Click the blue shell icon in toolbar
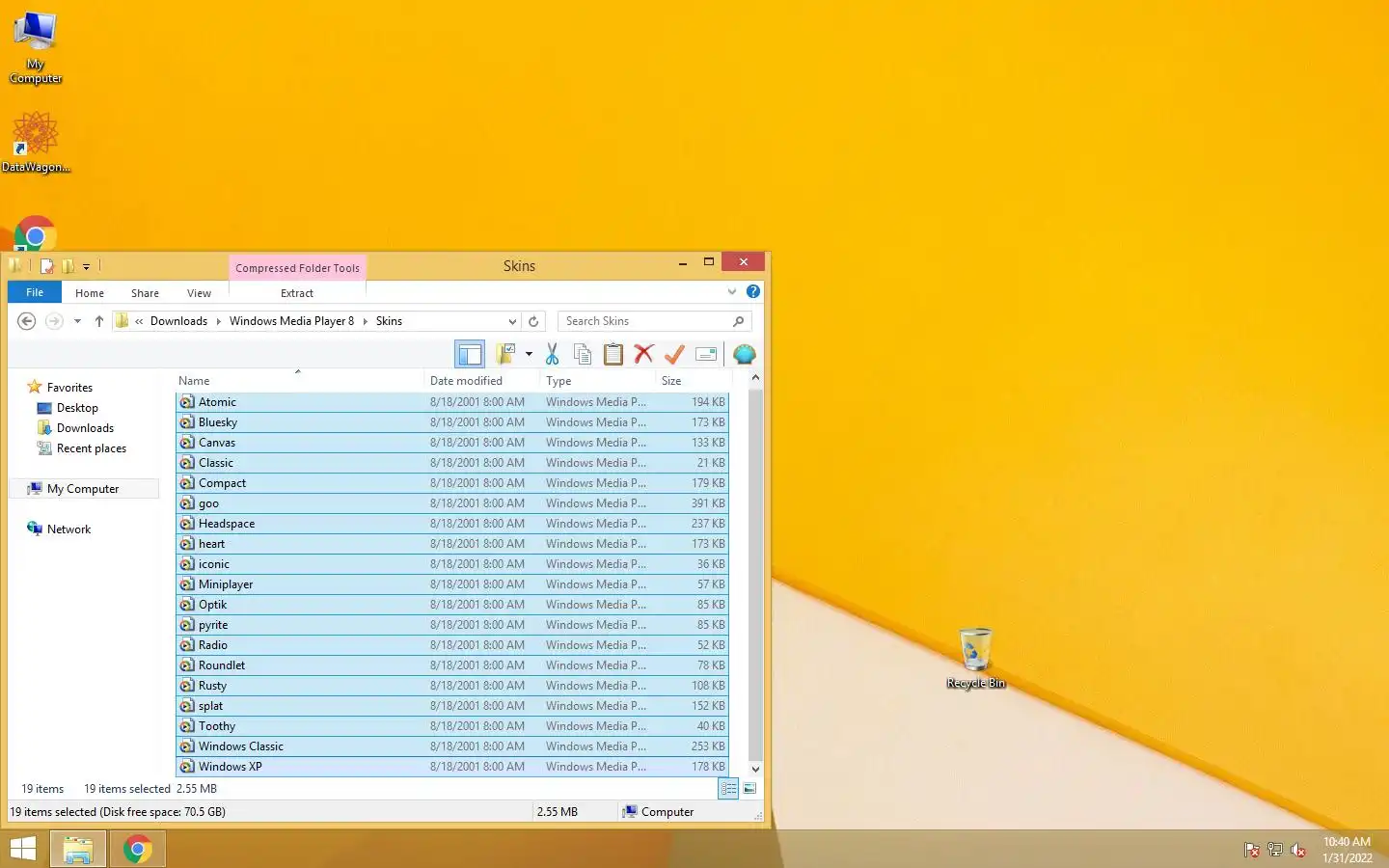The width and height of the screenshot is (1389, 868). coord(744,354)
